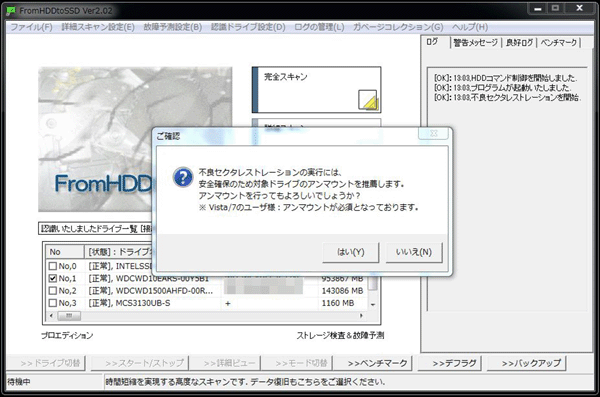Click the No column header

[x=65, y=252]
